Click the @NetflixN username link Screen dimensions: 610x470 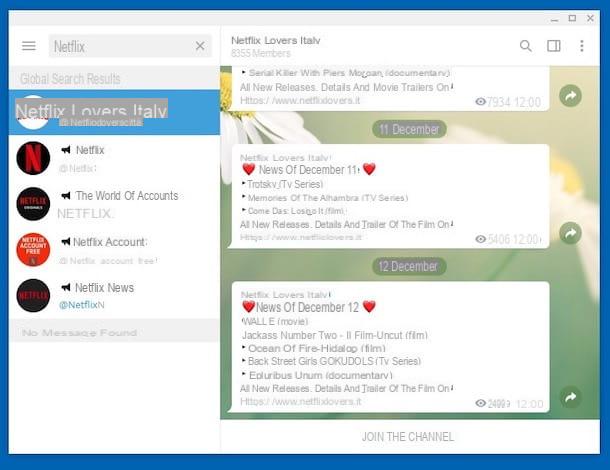(x=82, y=305)
